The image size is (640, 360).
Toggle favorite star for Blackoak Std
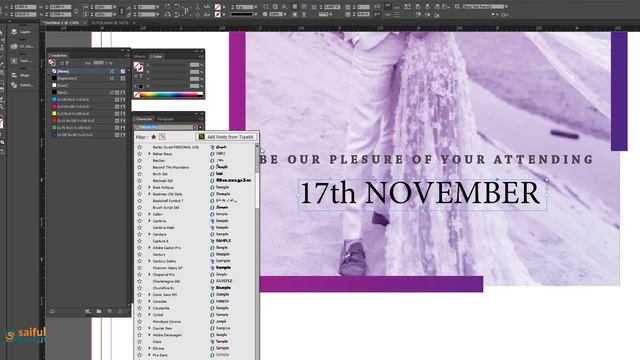coord(140,180)
